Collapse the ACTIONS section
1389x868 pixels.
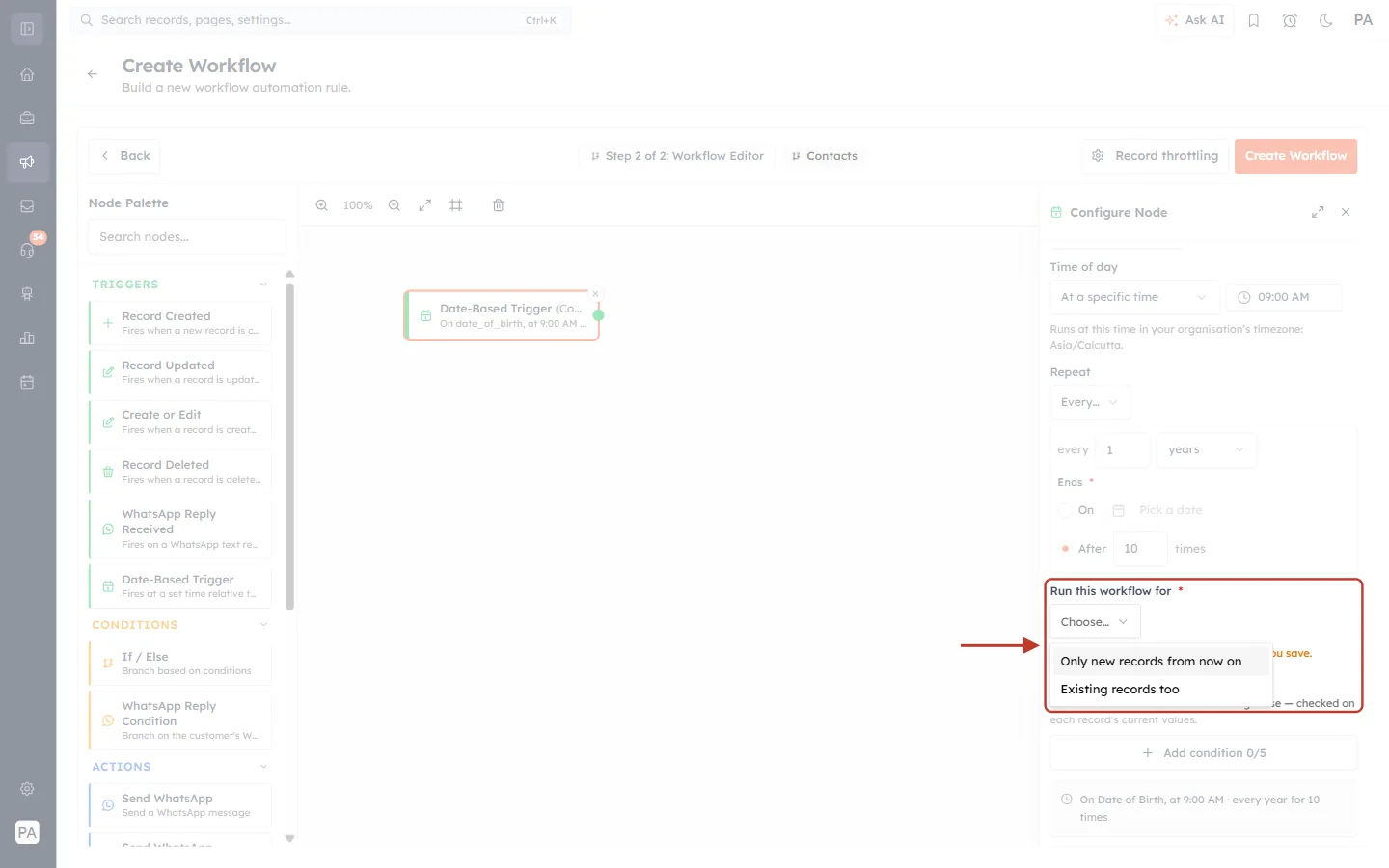click(263, 767)
